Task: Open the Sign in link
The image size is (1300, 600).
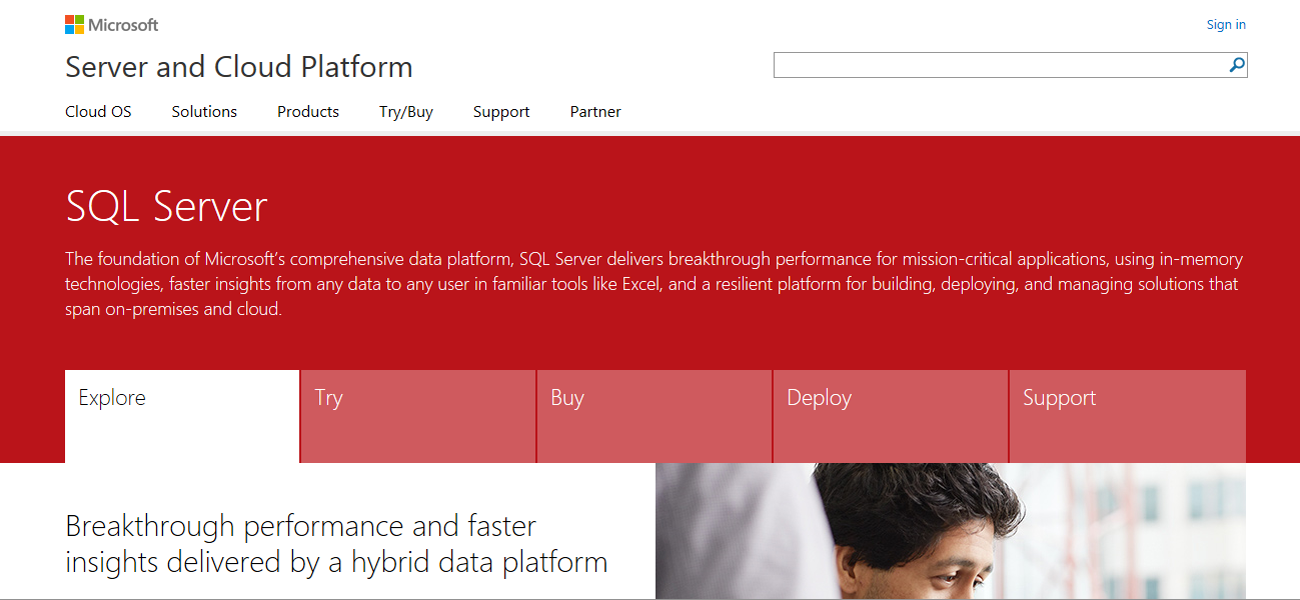Action: (1226, 25)
